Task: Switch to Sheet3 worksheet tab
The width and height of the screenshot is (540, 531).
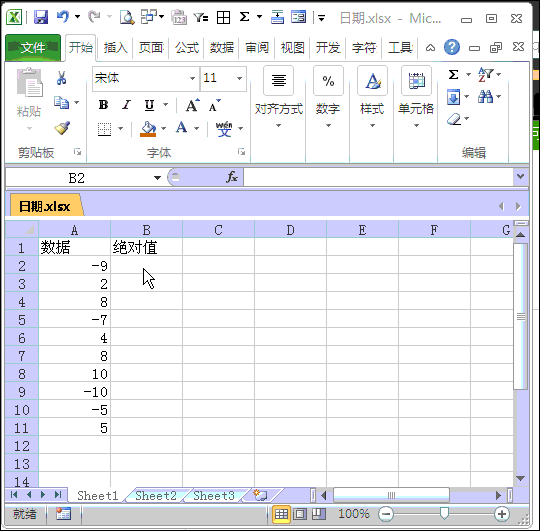Action: coord(214,496)
